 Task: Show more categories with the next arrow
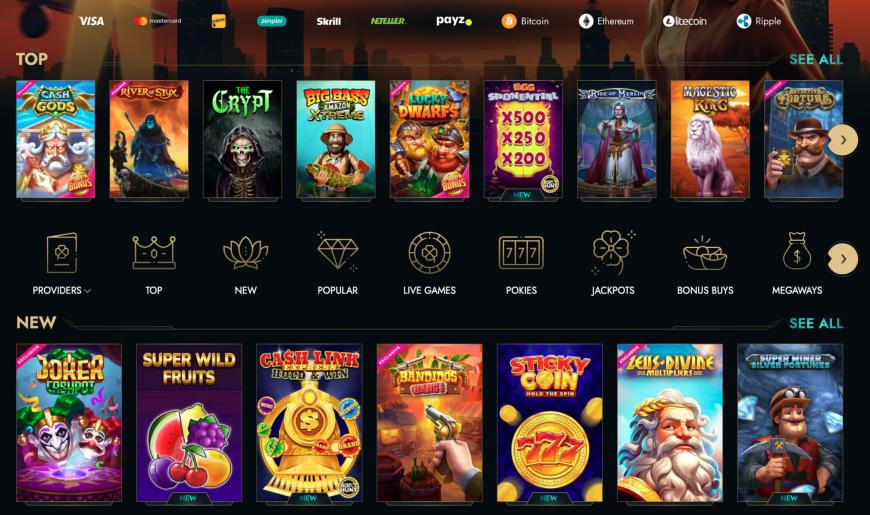[843, 259]
